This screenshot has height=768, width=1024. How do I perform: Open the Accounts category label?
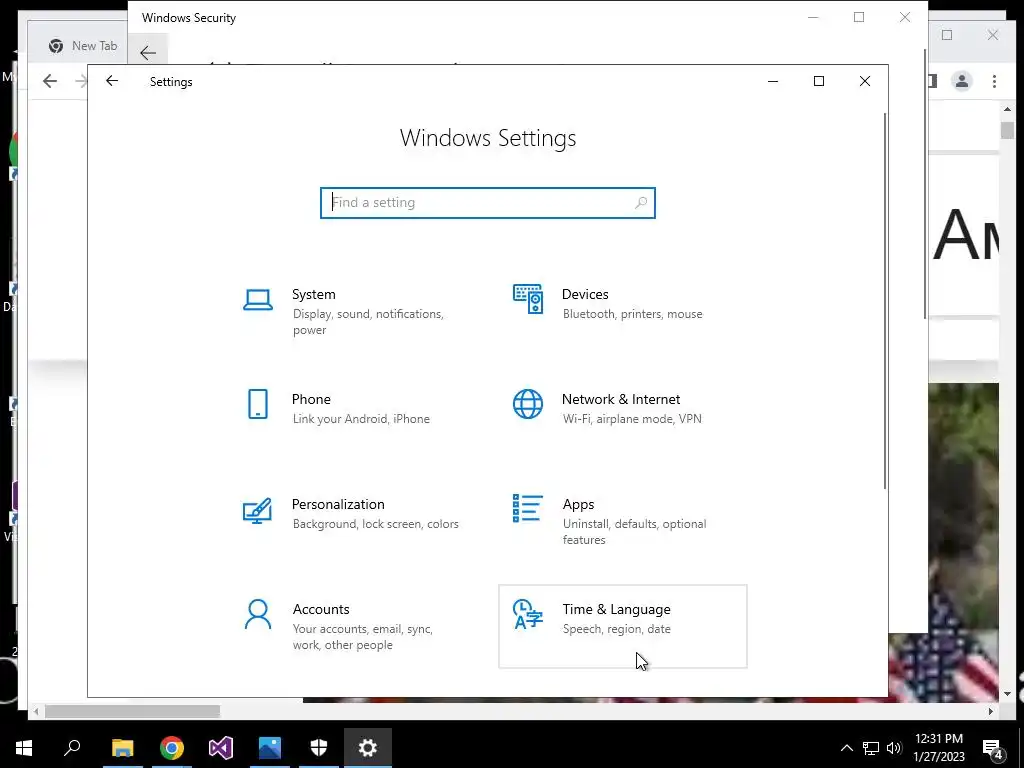pyautogui.click(x=321, y=609)
